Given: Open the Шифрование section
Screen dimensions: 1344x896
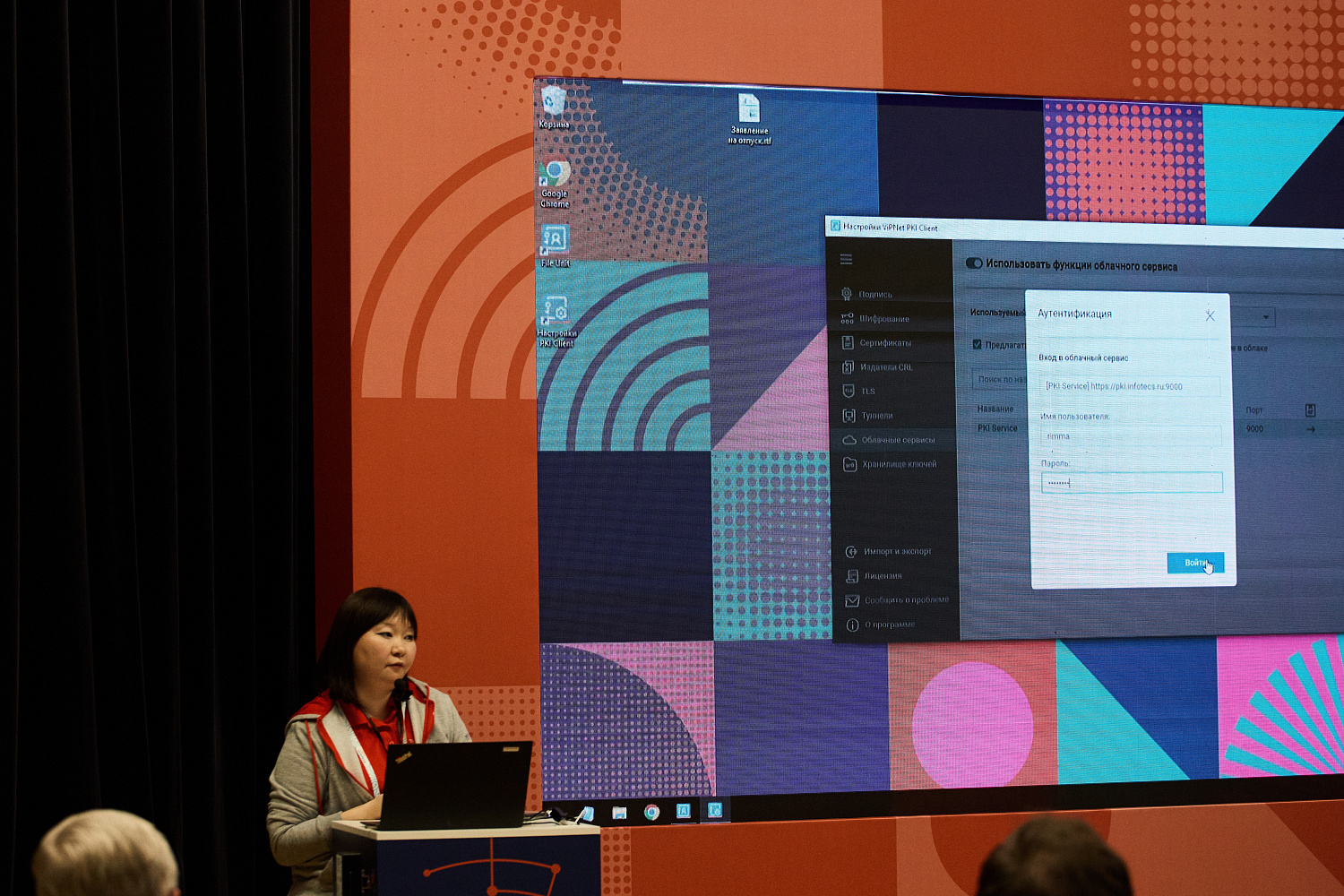Looking at the screenshot, I should [x=883, y=318].
